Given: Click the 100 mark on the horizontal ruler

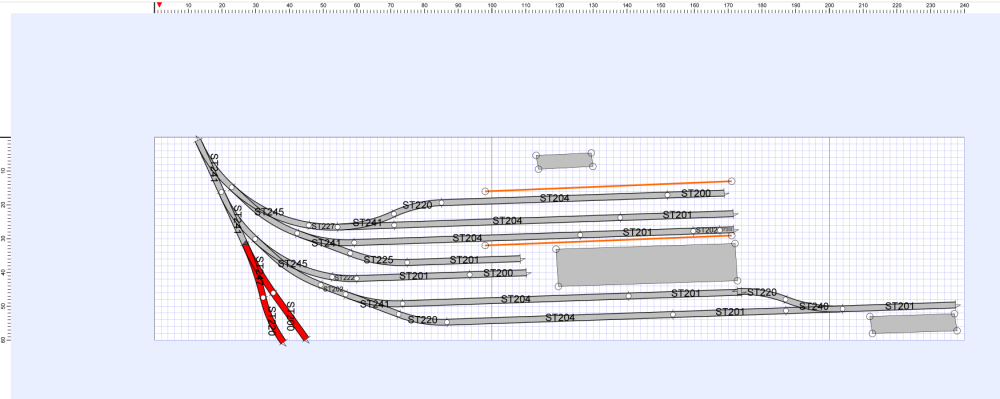Looking at the screenshot, I should [492, 5].
